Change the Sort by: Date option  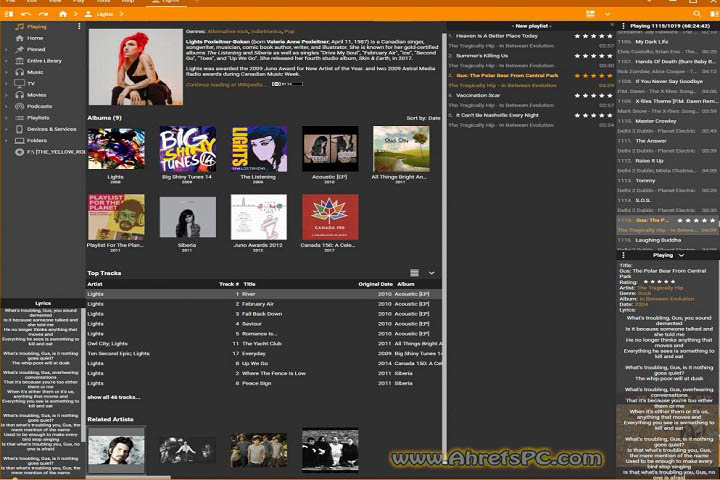[423, 118]
